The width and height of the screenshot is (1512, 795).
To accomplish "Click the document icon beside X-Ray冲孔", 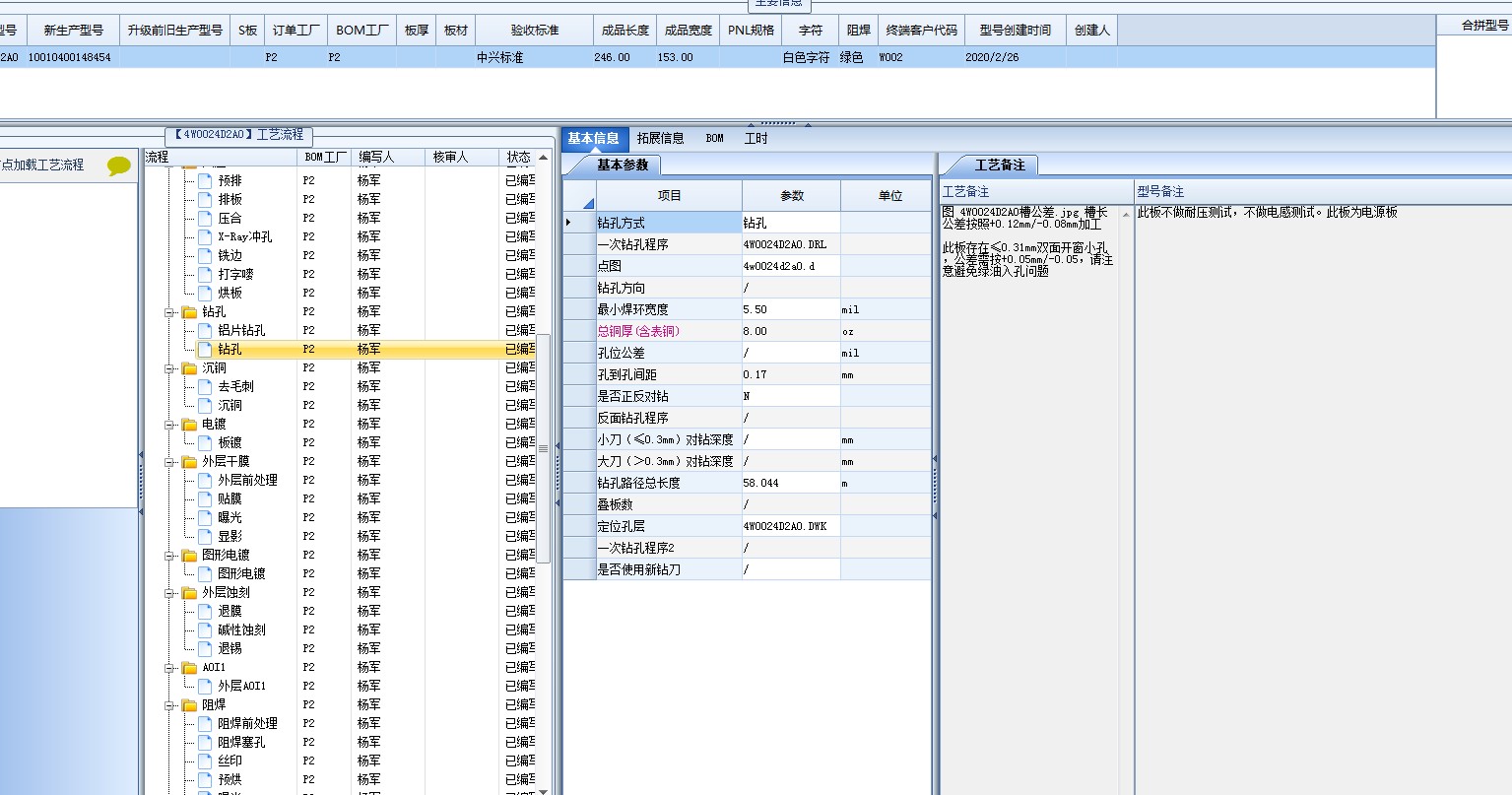I will pyautogui.click(x=205, y=237).
